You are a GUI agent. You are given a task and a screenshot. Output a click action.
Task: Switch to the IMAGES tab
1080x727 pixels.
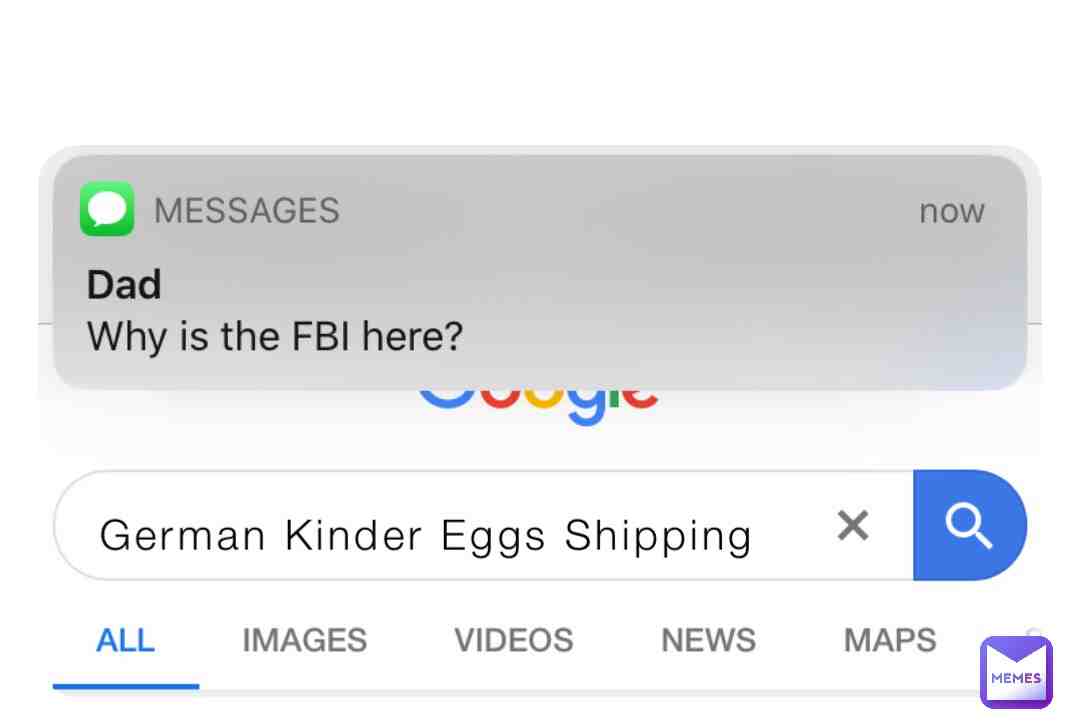304,641
